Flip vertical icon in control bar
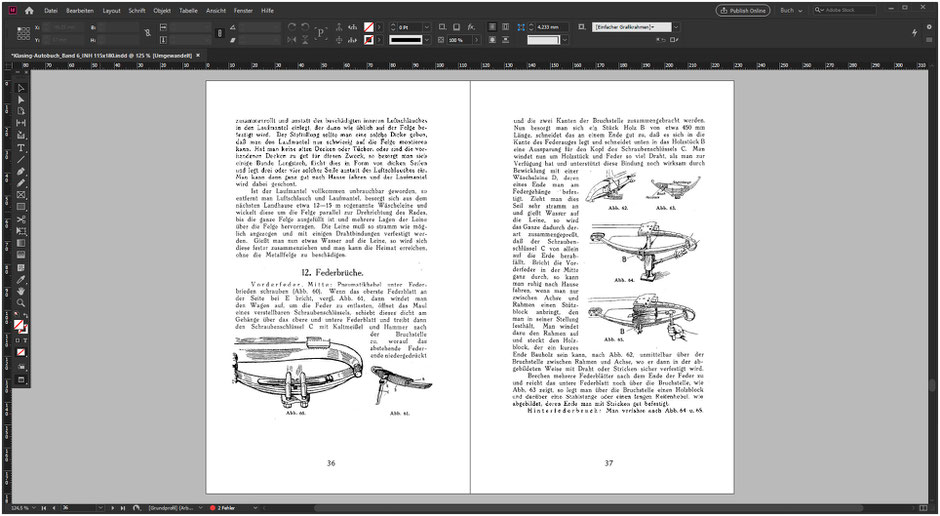The width and height of the screenshot is (940, 516). pos(305,40)
